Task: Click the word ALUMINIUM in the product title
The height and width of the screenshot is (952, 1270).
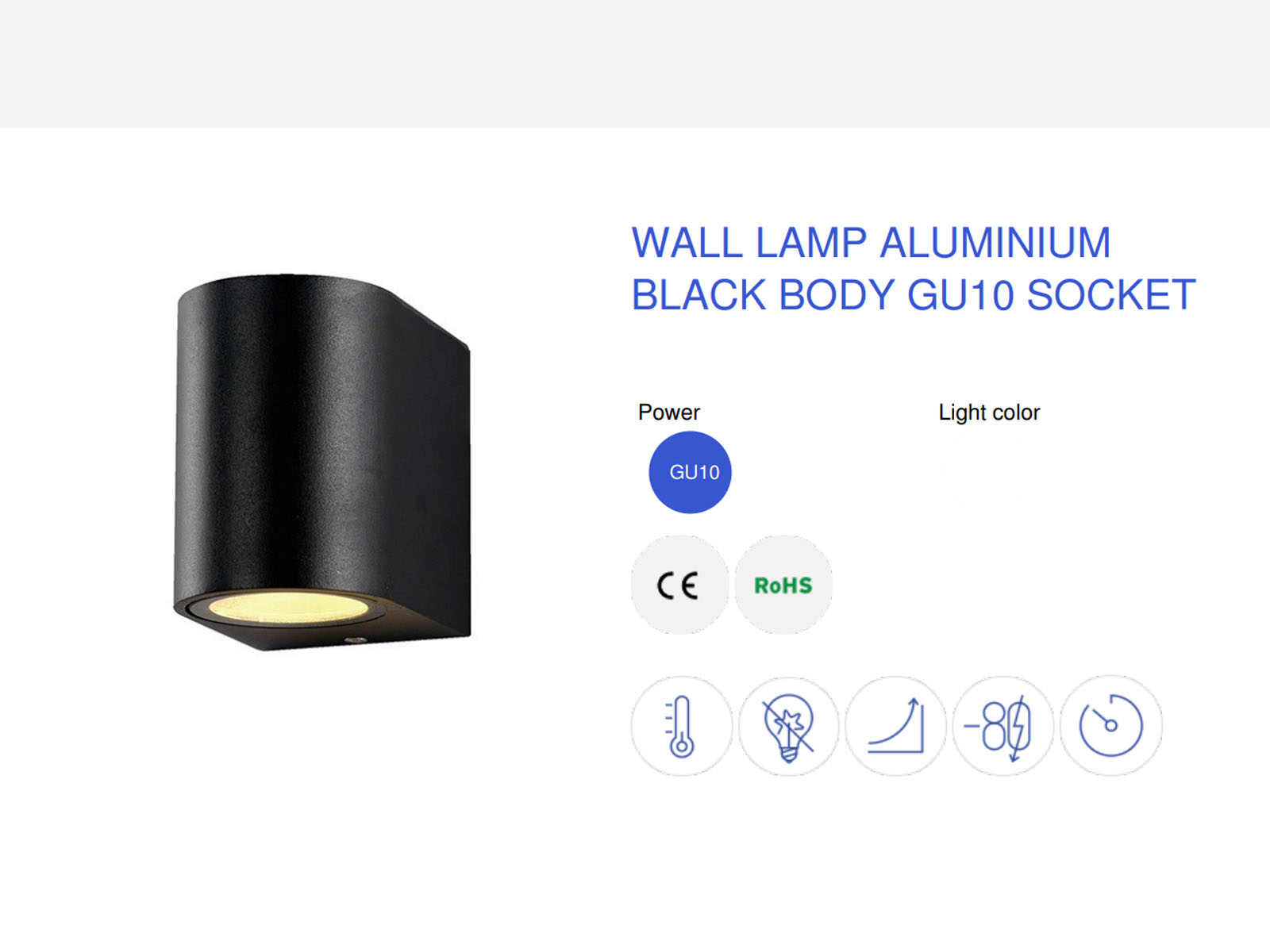Action: (995, 243)
